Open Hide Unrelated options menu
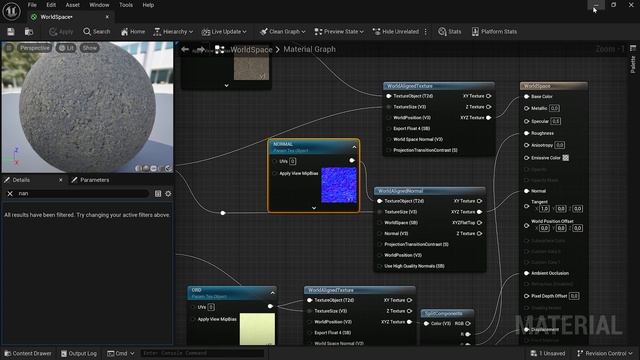Screen dimensions: 640x360 click(426, 31)
